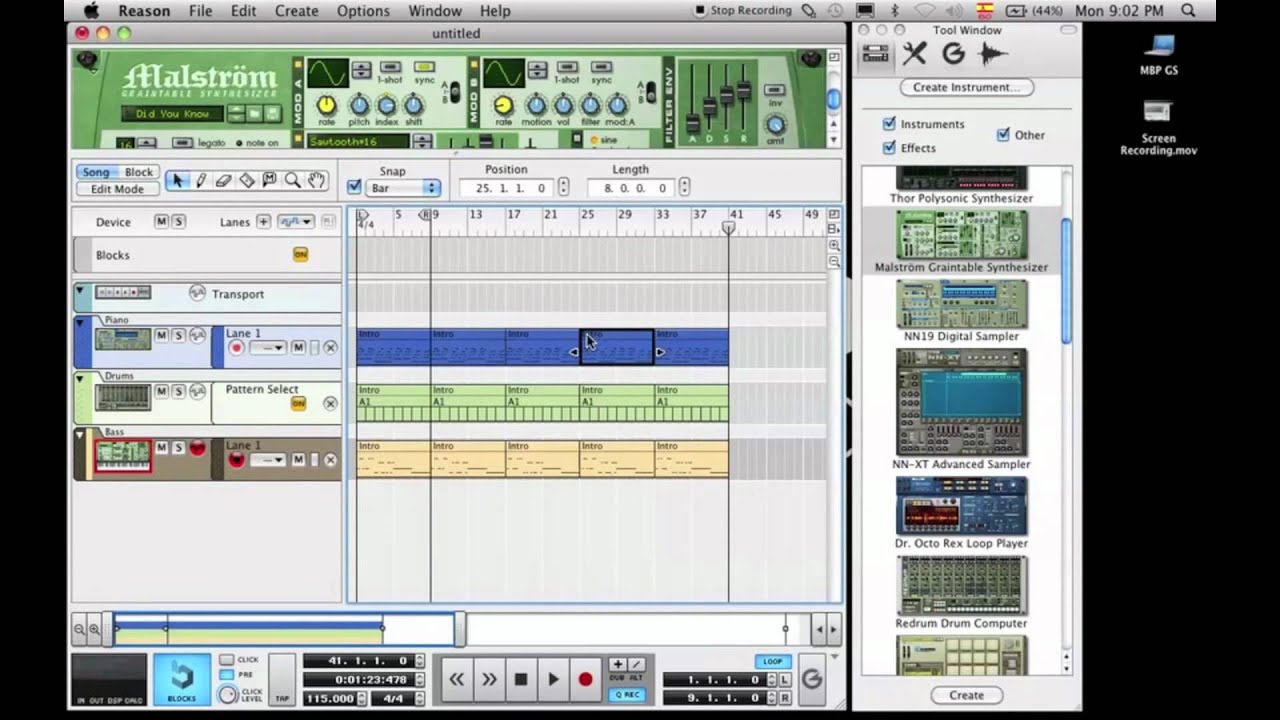Open the Help menu

click(x=495, y=11)
